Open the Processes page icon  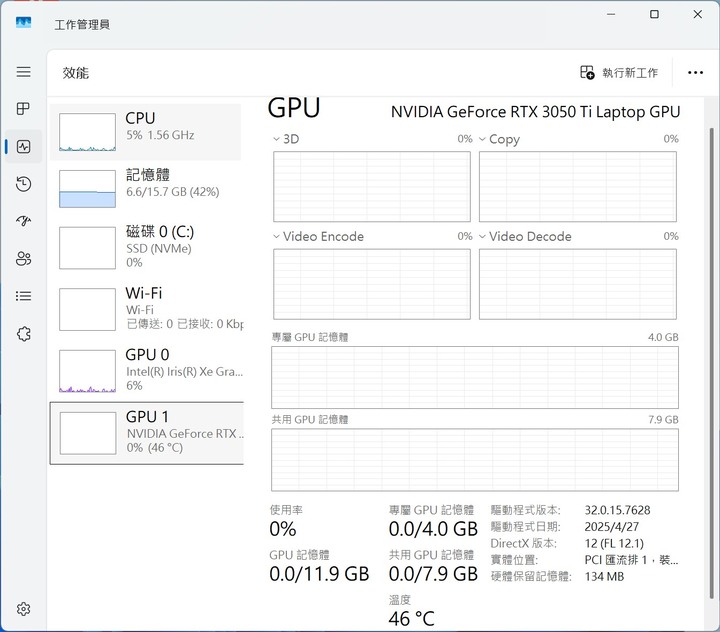coord(23,109)
